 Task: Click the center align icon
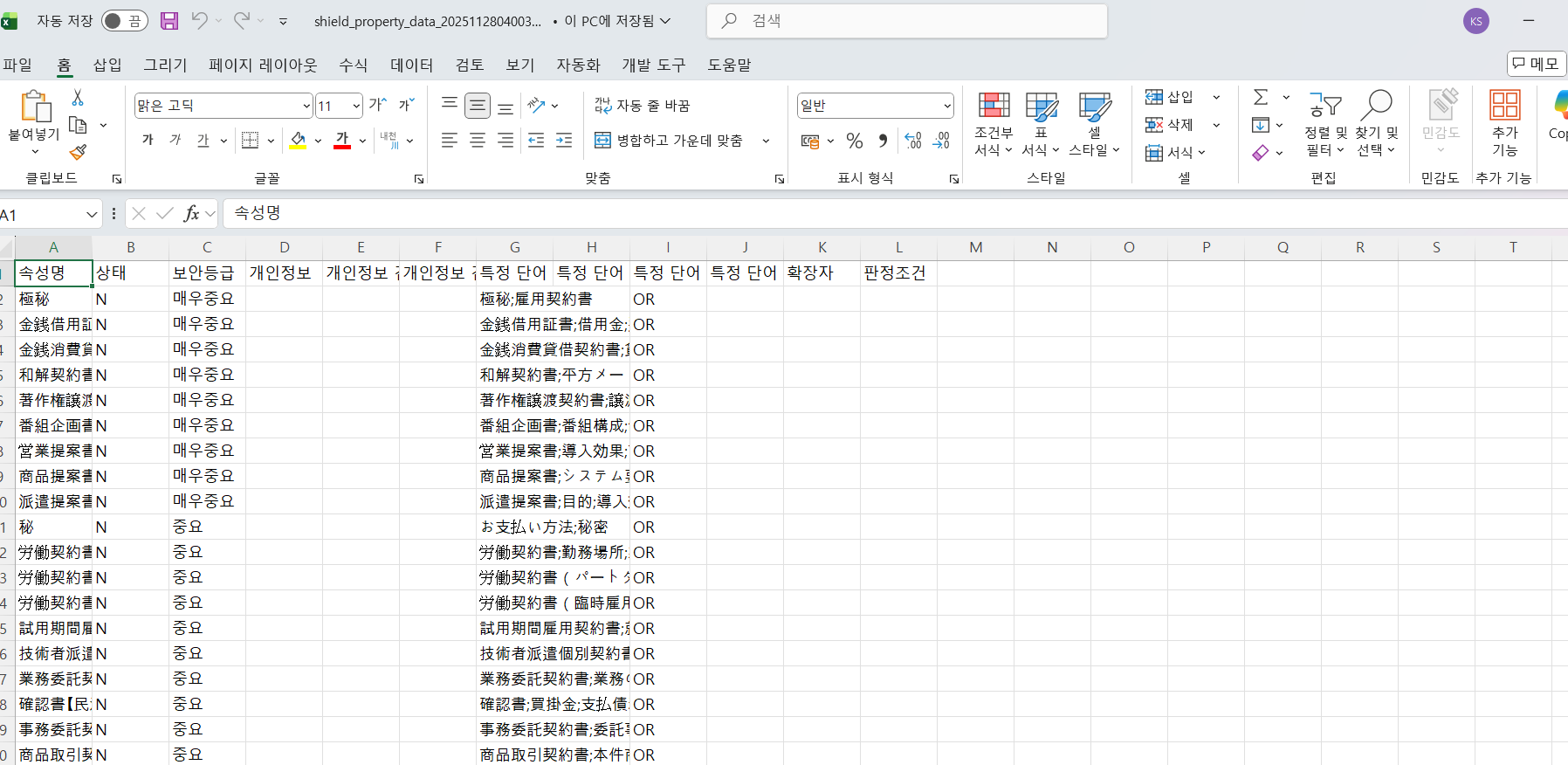pyautogui.click(x=478, y=141)
